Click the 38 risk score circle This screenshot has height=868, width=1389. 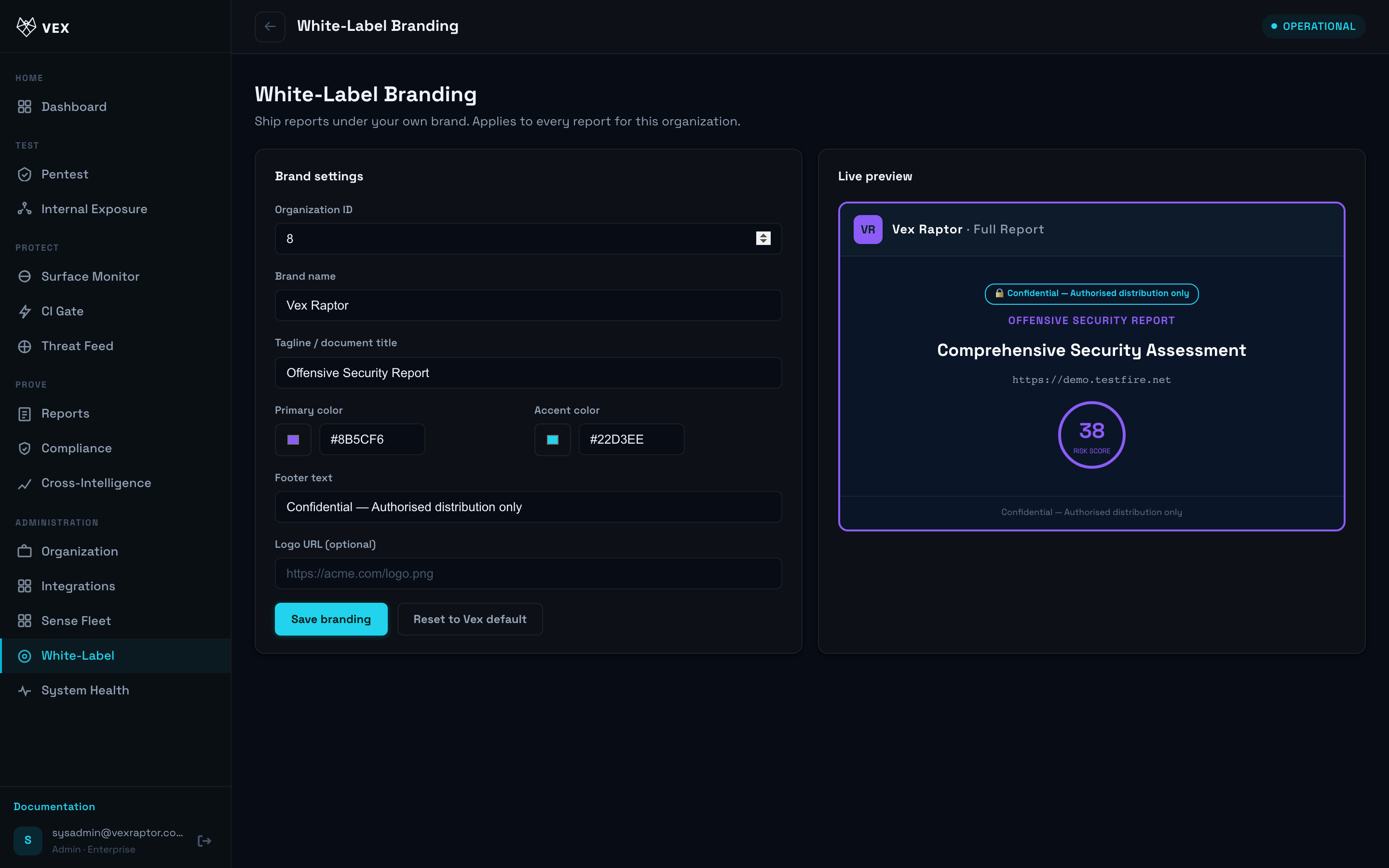click(x=1091, y=435)
